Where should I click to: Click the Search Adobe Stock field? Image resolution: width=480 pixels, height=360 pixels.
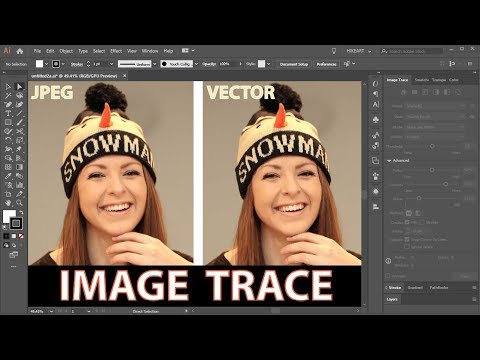(x=412, y=51)
